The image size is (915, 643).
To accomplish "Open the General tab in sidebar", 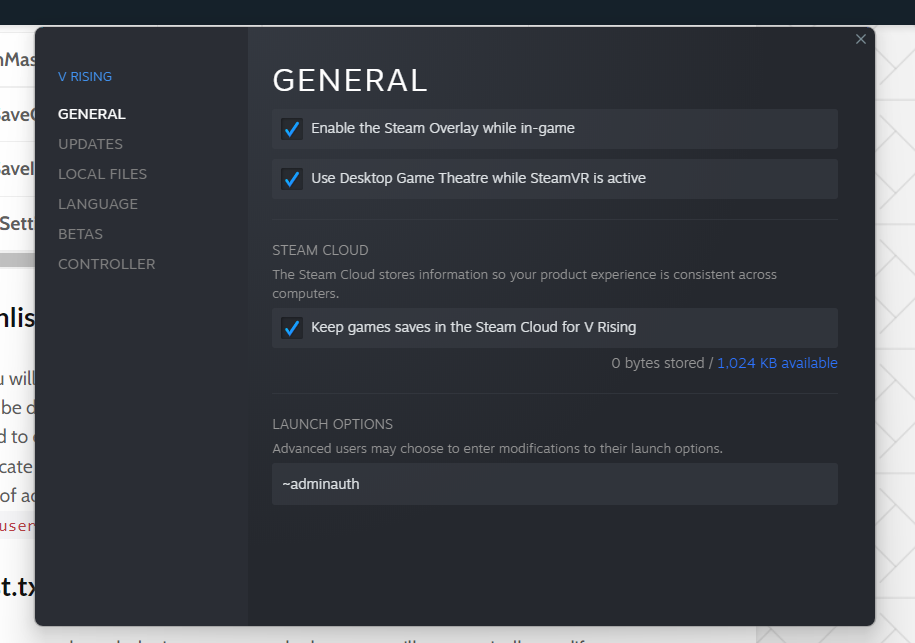I will (92, 114).
